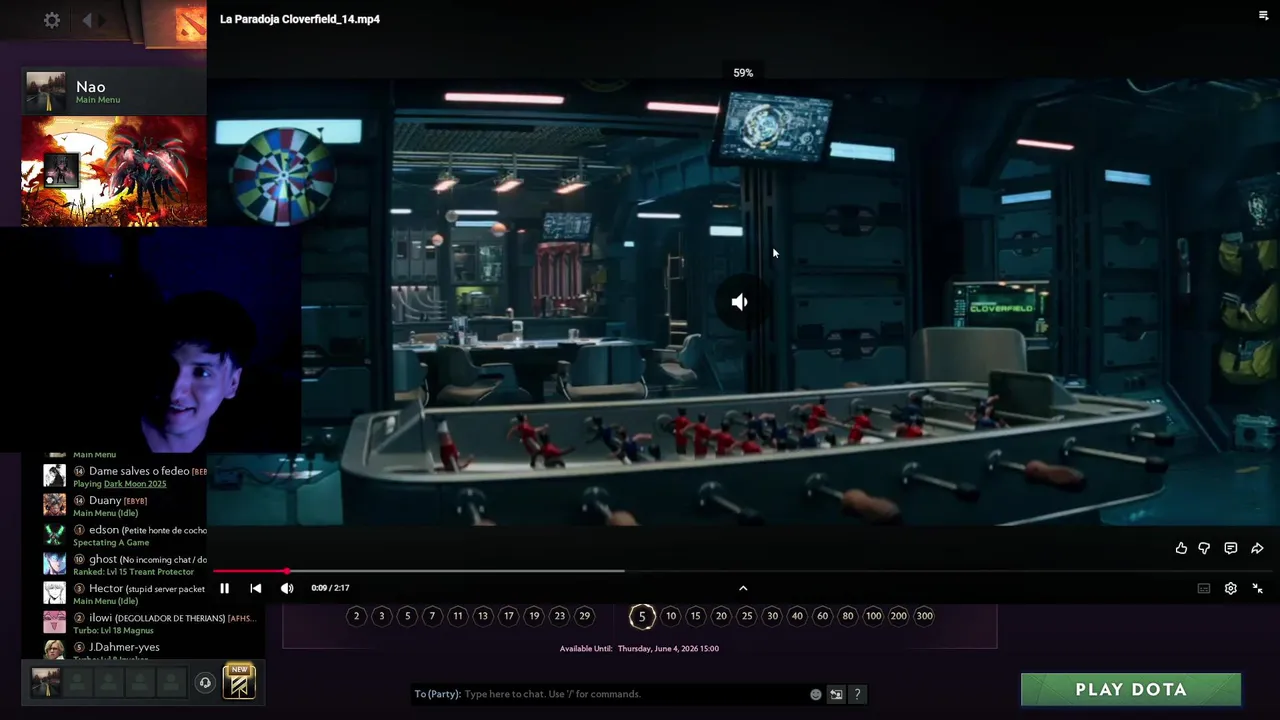Toggle video subtitles icon
Screen dimensions: 1280x720
click(1204, 589)
